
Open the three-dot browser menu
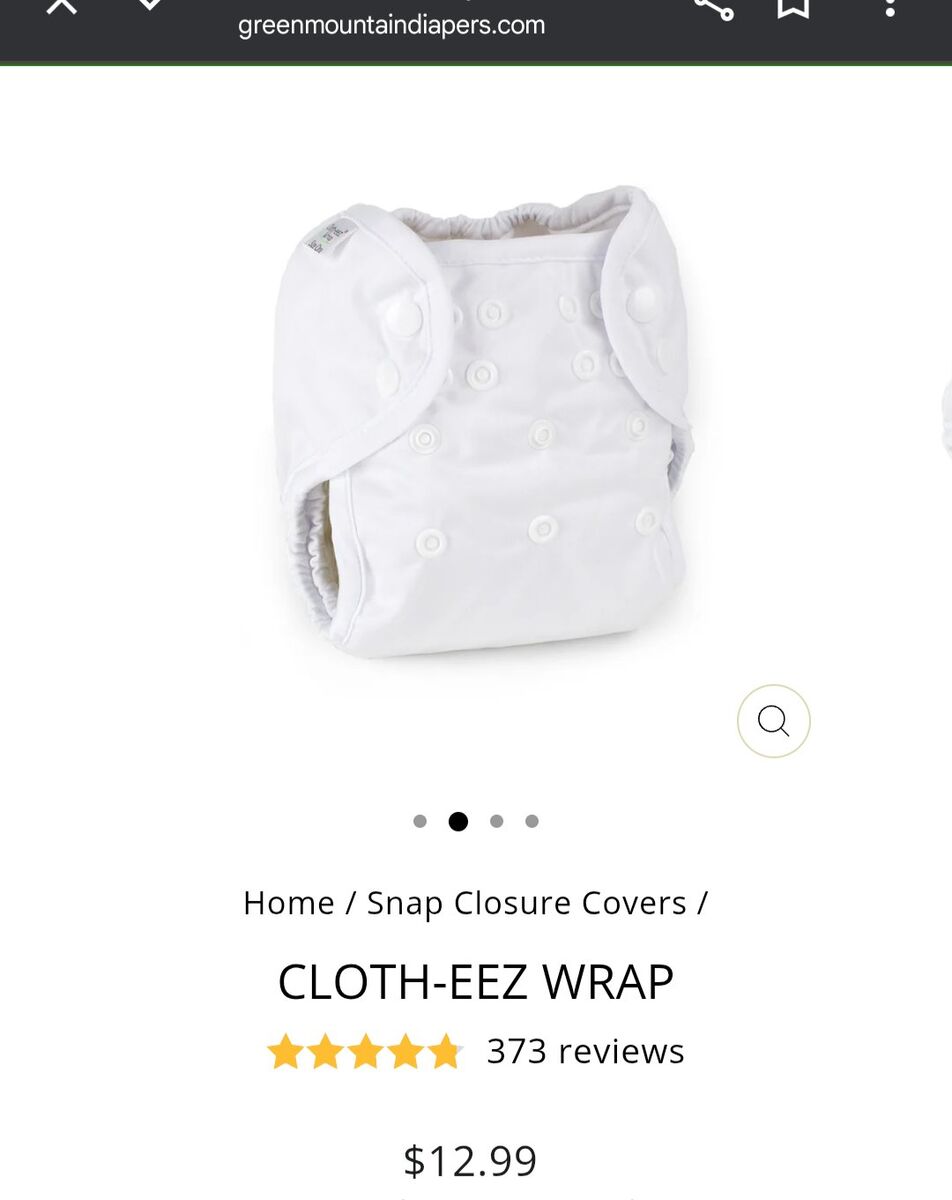(x=889, y=7)
